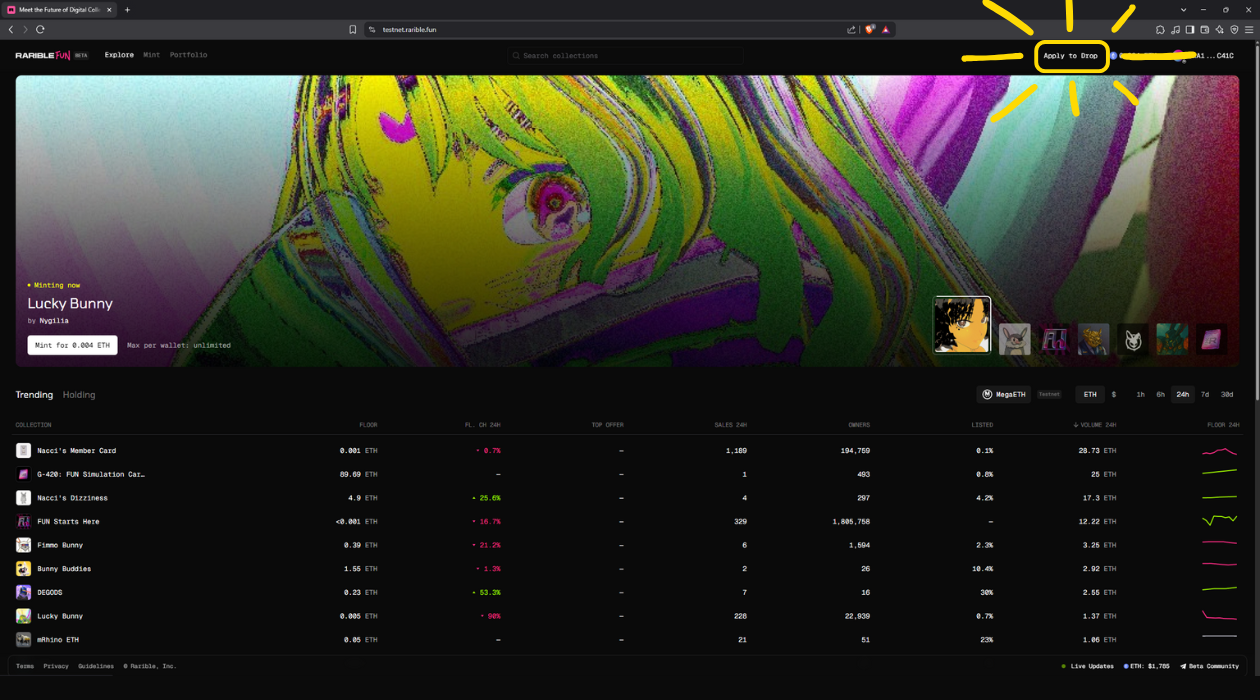Select the white rabbit logo carousel thumbnail
Image resolution: width=1260 pixels, height=700 pixels.
pos(1133,339)
